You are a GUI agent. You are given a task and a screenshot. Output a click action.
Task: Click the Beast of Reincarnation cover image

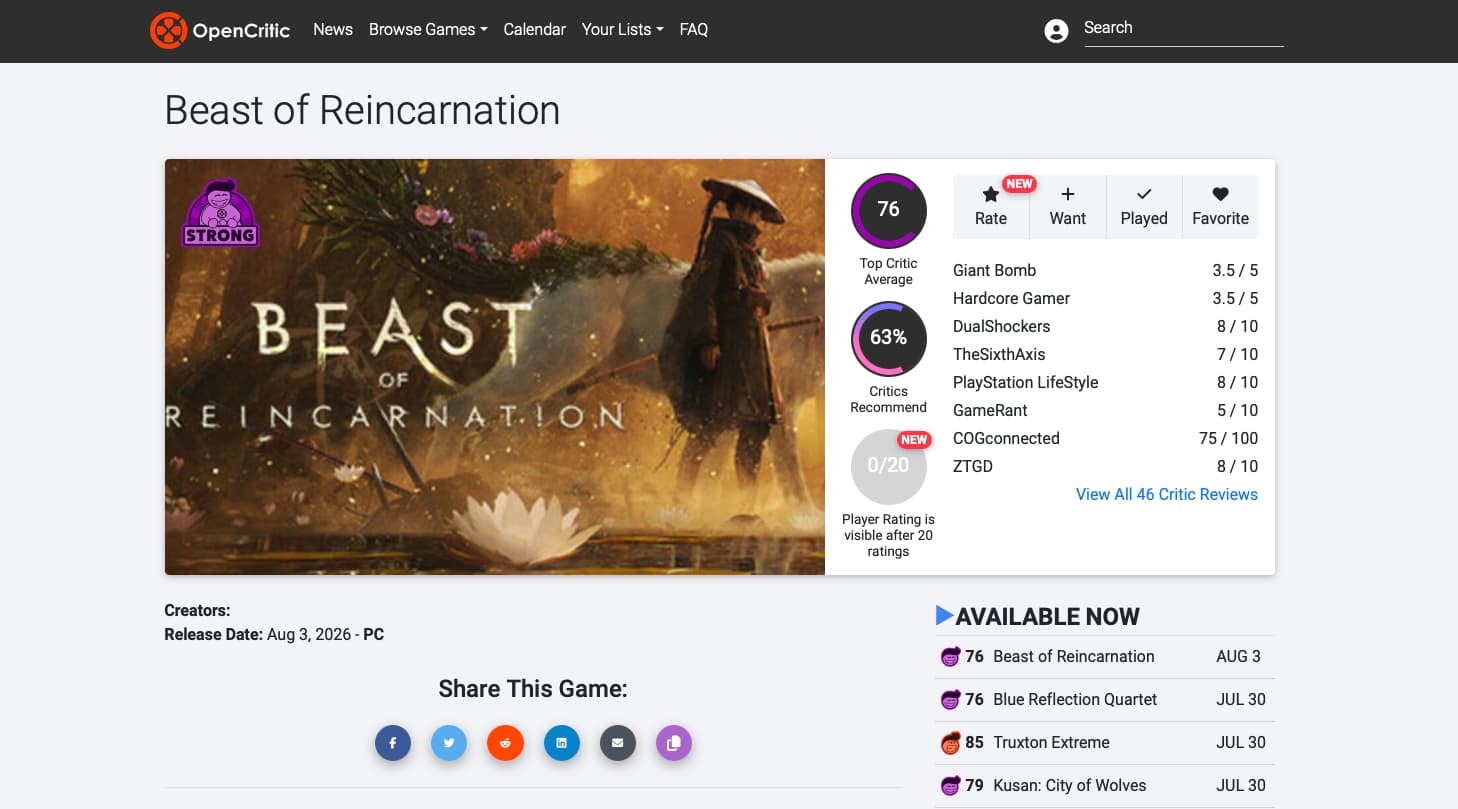[x=495, y=367]
